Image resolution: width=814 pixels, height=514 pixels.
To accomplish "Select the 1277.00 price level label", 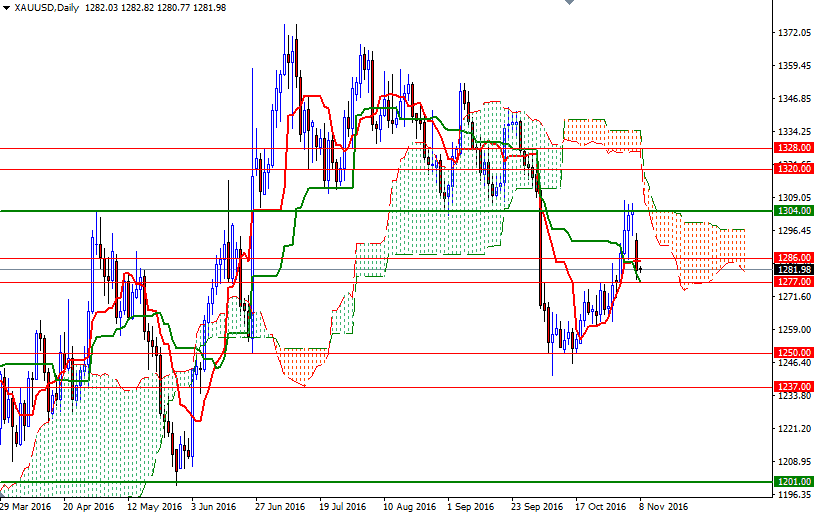I will click(793, 282).
